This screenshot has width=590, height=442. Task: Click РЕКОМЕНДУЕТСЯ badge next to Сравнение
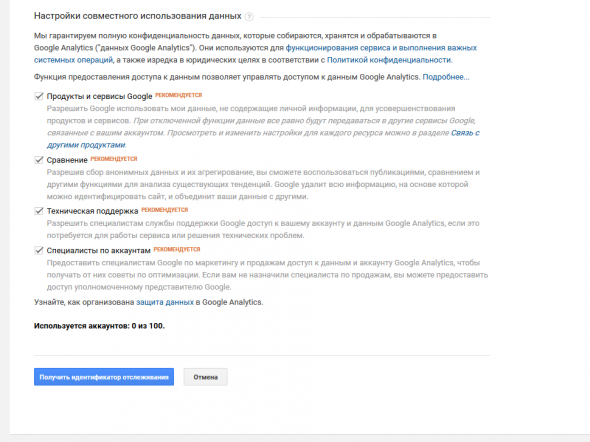pyautogui.click(x=114, y=159)
